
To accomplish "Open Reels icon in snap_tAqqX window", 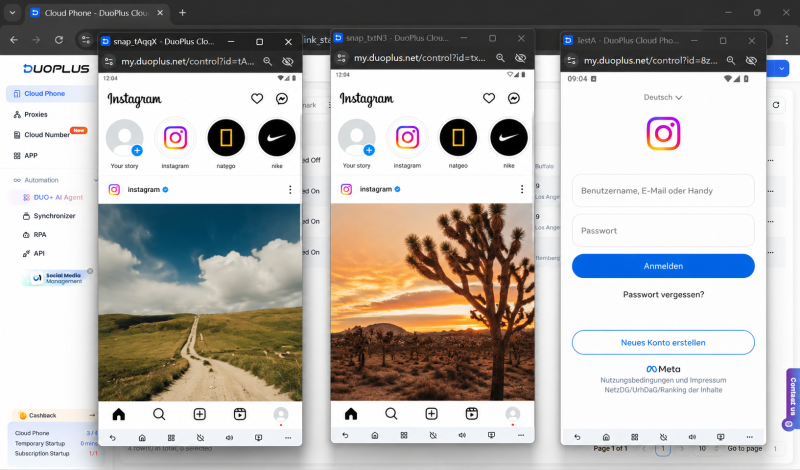I will [x=240, y=414].
